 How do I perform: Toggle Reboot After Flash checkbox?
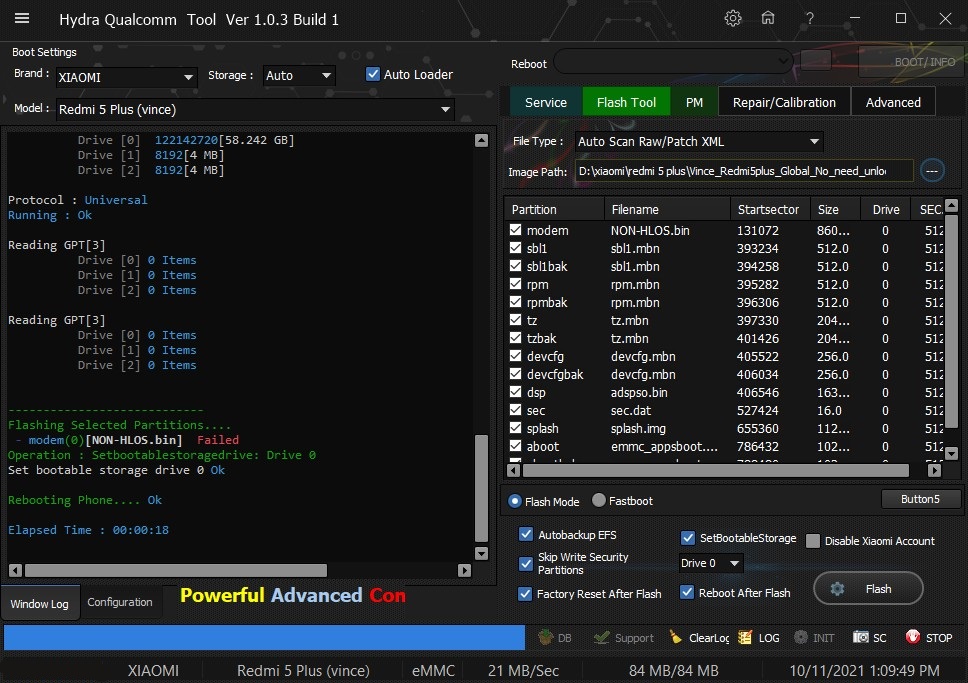click(686, 592)
